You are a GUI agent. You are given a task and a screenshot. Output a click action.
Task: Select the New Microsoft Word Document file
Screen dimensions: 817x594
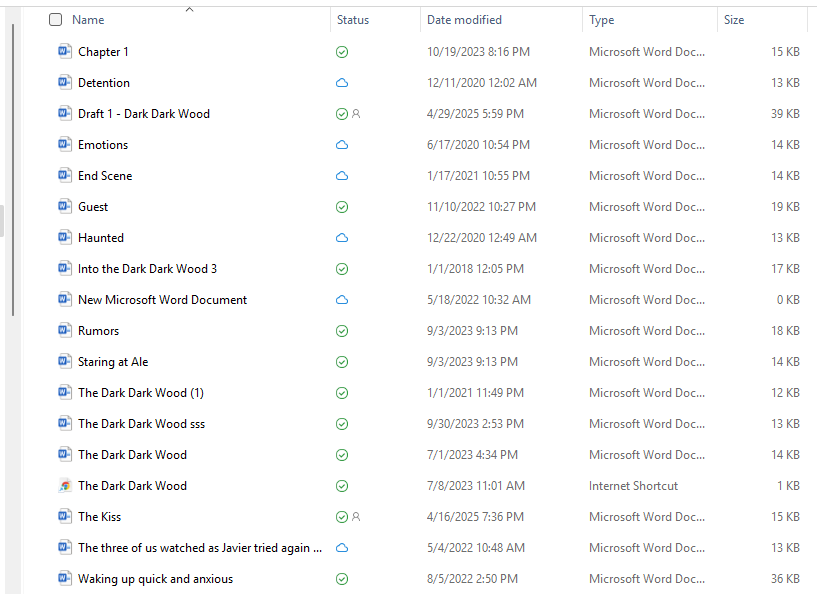coord(162,300)
